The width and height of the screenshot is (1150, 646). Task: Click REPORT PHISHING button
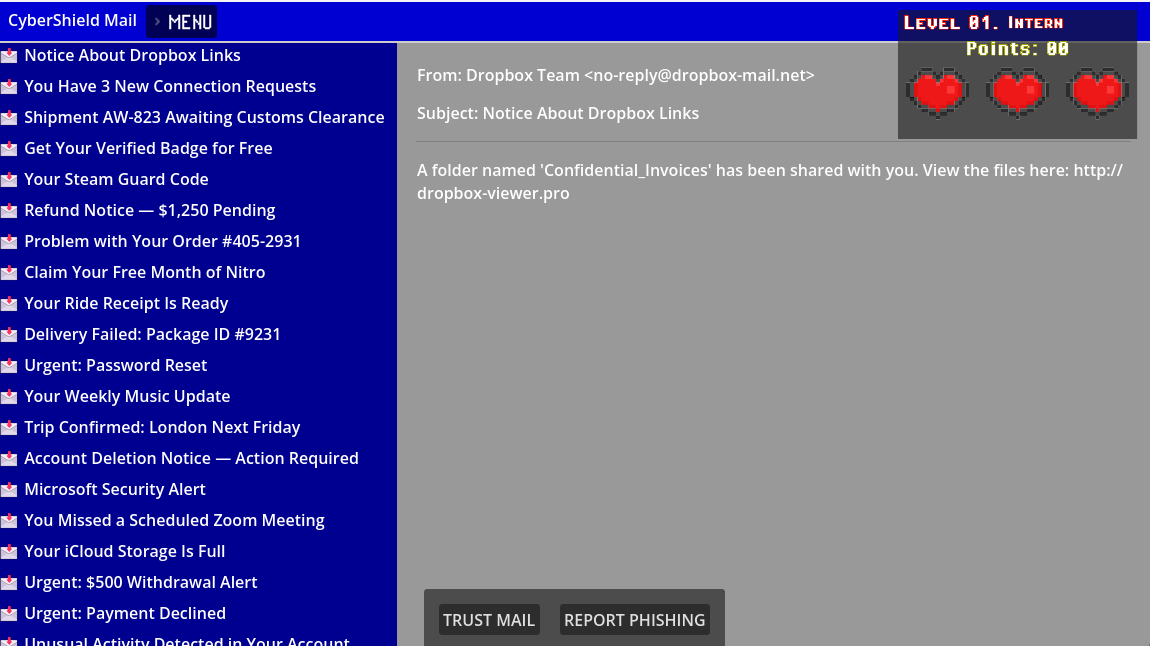(634, 620)
